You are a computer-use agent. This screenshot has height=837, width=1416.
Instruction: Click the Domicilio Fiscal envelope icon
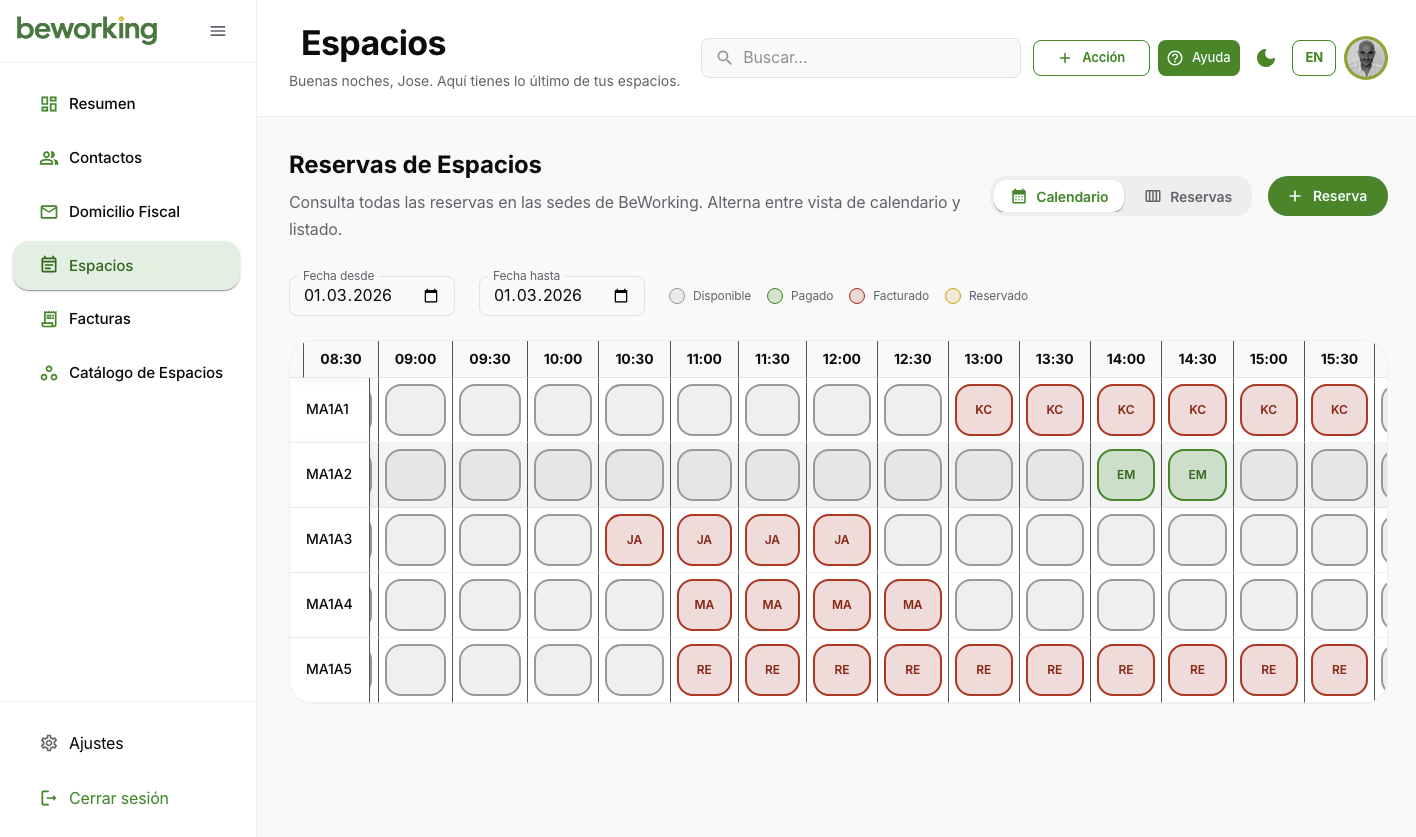(48, 211)
